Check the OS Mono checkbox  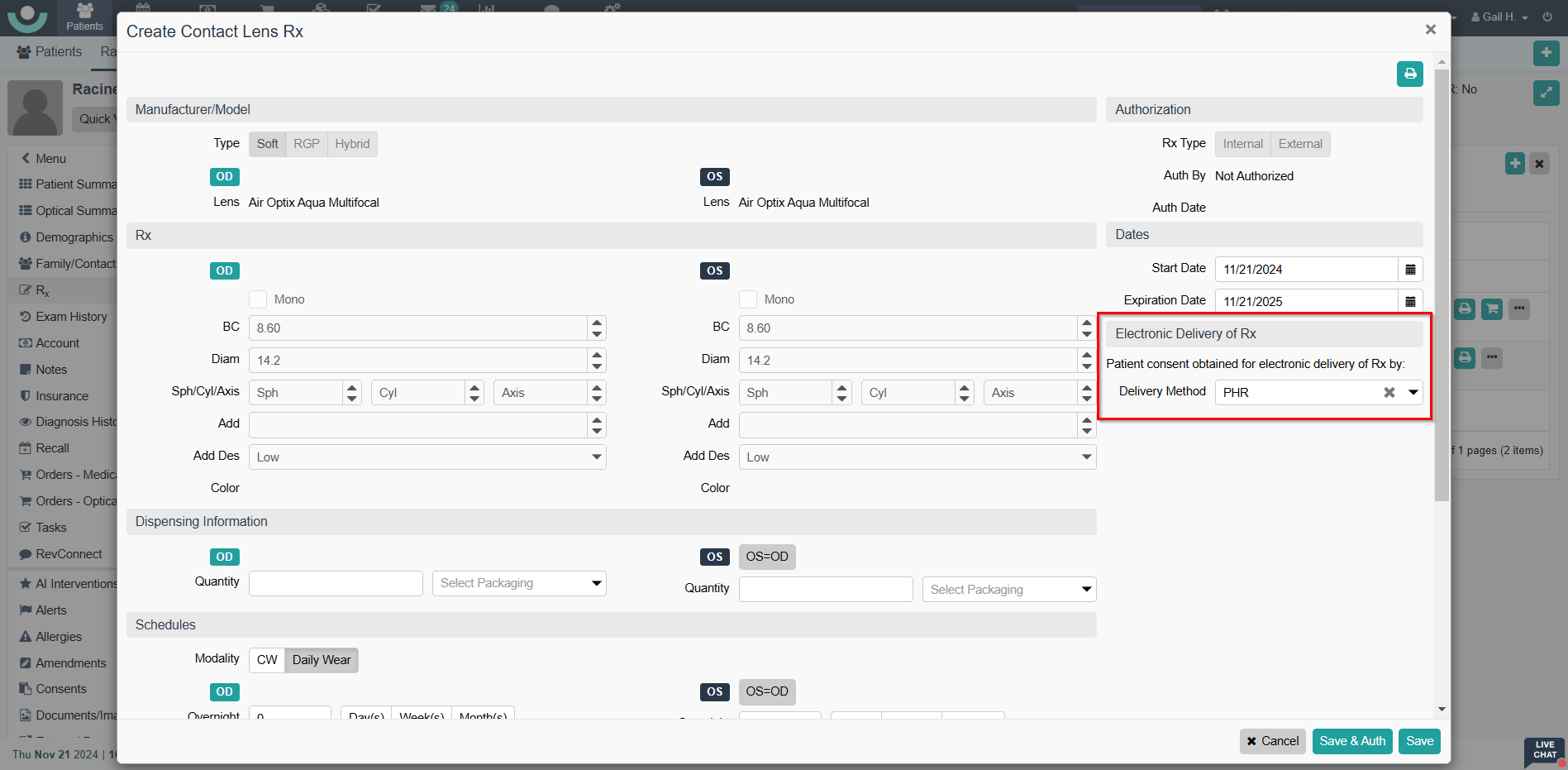(x=748, y=299)
